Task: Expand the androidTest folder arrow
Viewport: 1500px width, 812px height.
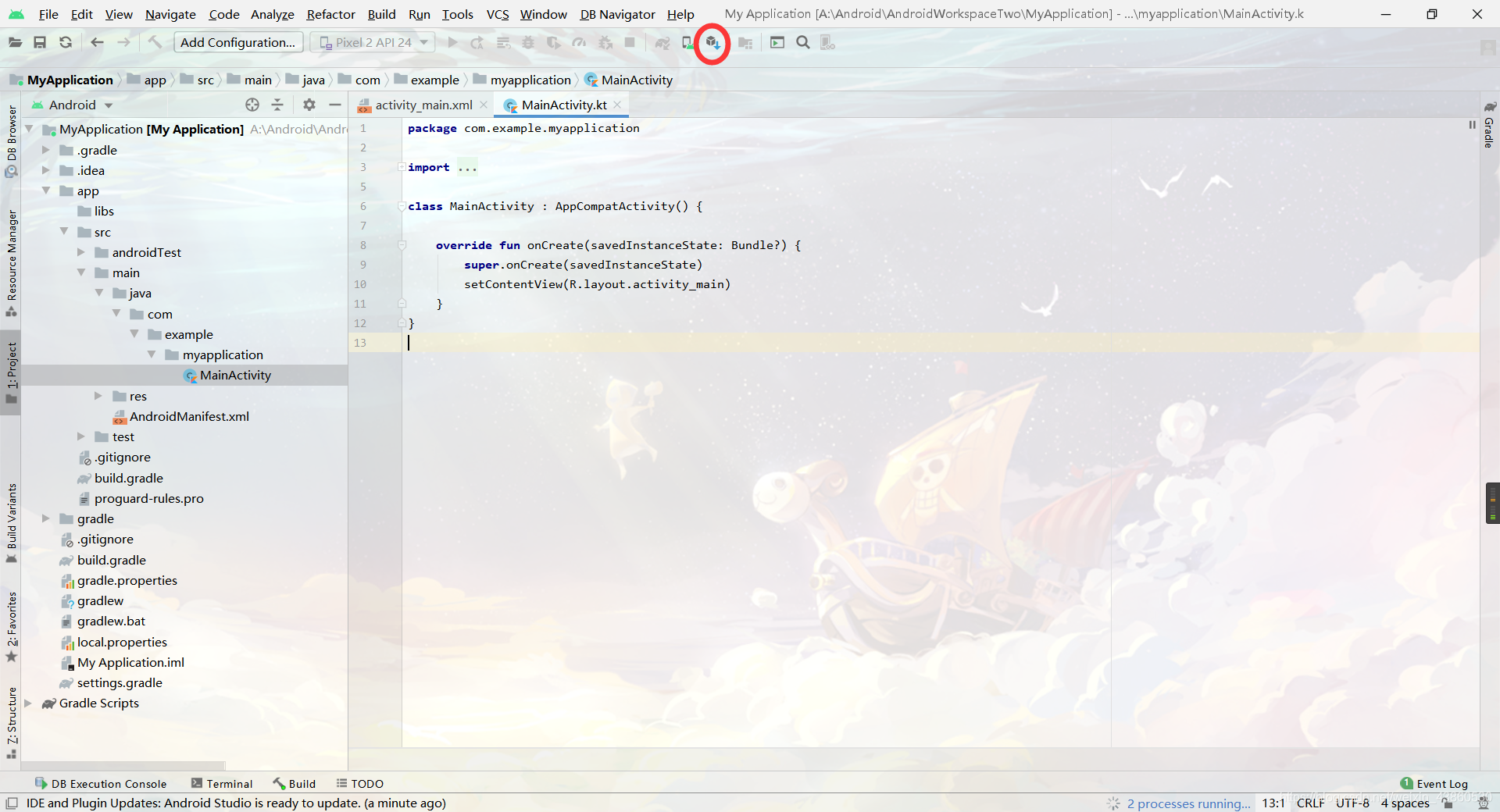Action: 81,252
